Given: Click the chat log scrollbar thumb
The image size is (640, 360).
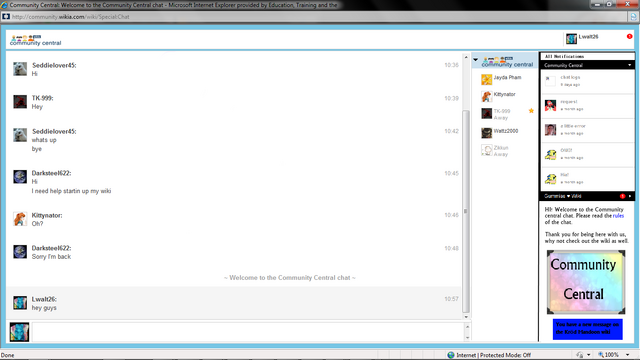Looking at the screenshot, I should point(466,211).
